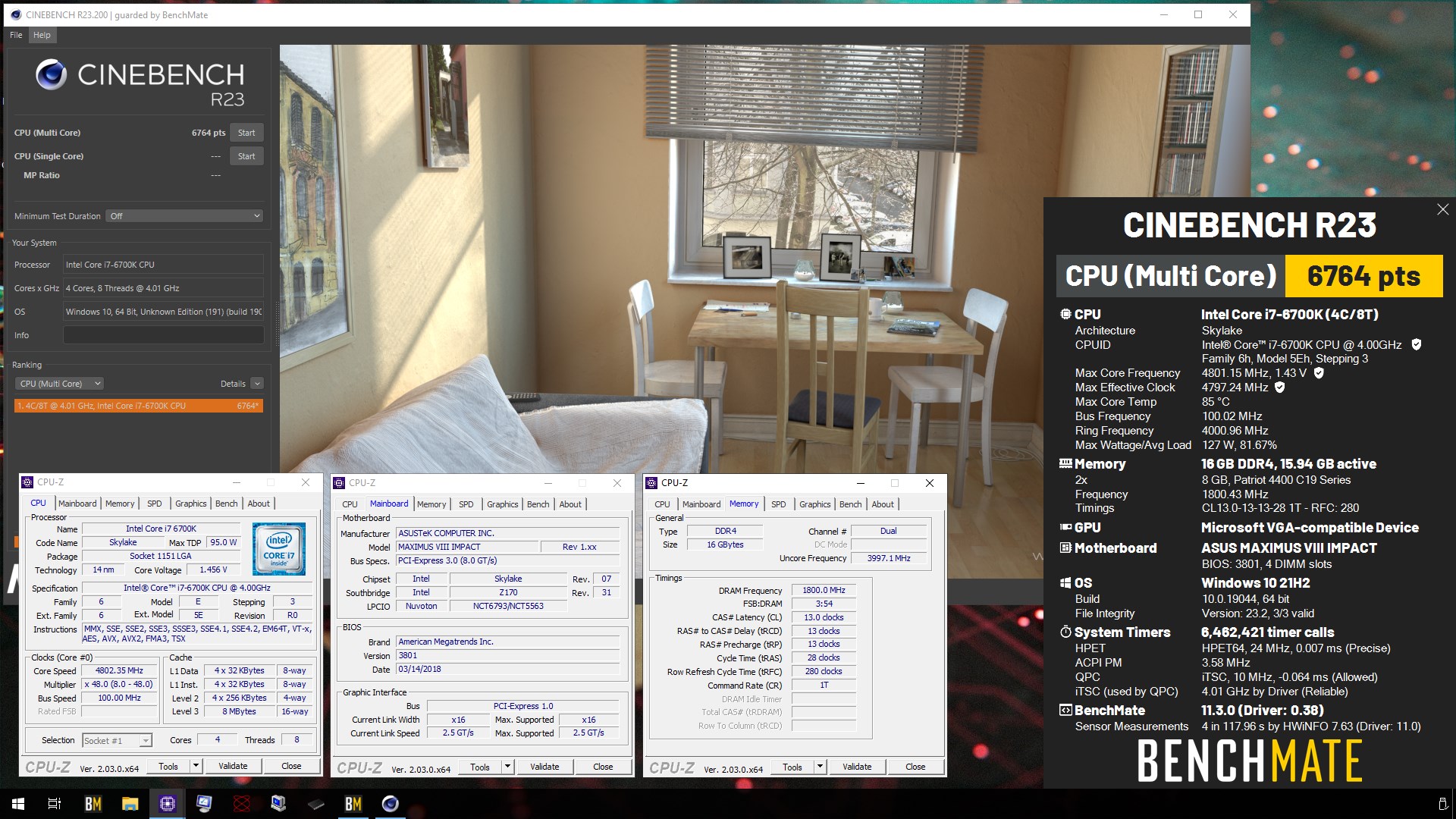This screenshot has height=819, width=1456.
Task: Open the Cinebench Help menu
Action: coord(42,35)
